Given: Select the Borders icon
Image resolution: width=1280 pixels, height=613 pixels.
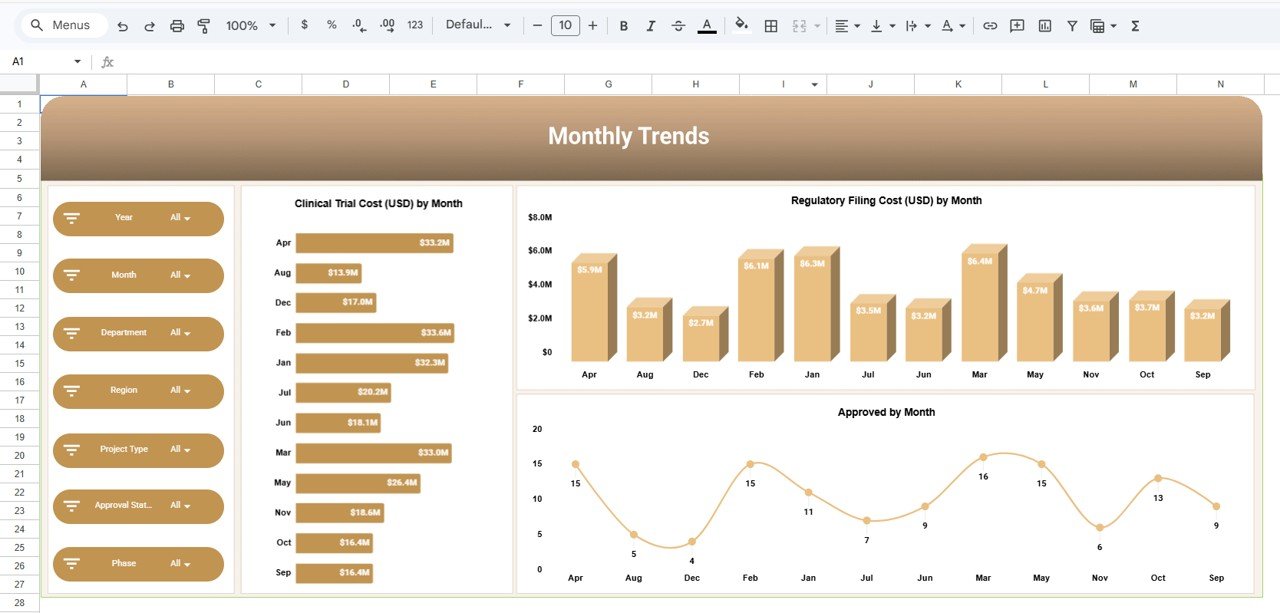Looking at the screenshot, I should click(x=771, y=25).
